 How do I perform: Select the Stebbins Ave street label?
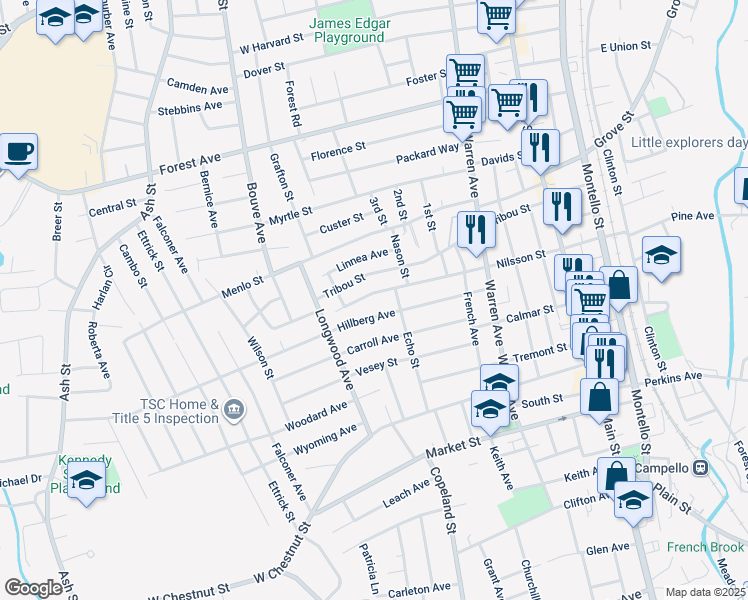(190, 108)
